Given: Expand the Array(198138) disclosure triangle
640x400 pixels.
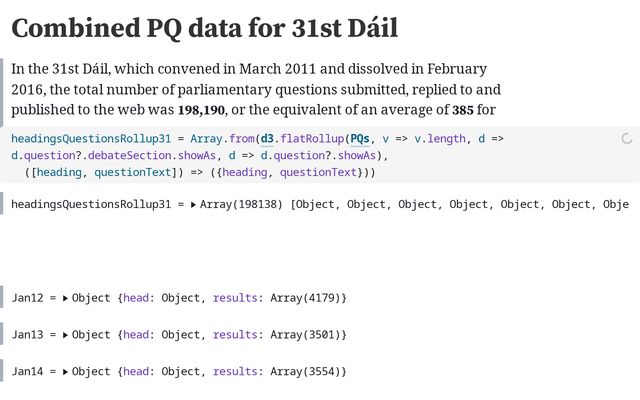Looking at the screenshot, I should [x=193, y=204].
